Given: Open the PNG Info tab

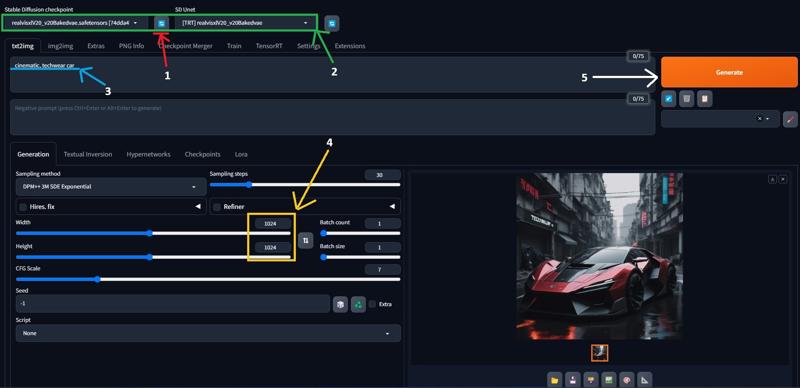Looking at the screenshot, I should 131,46.
